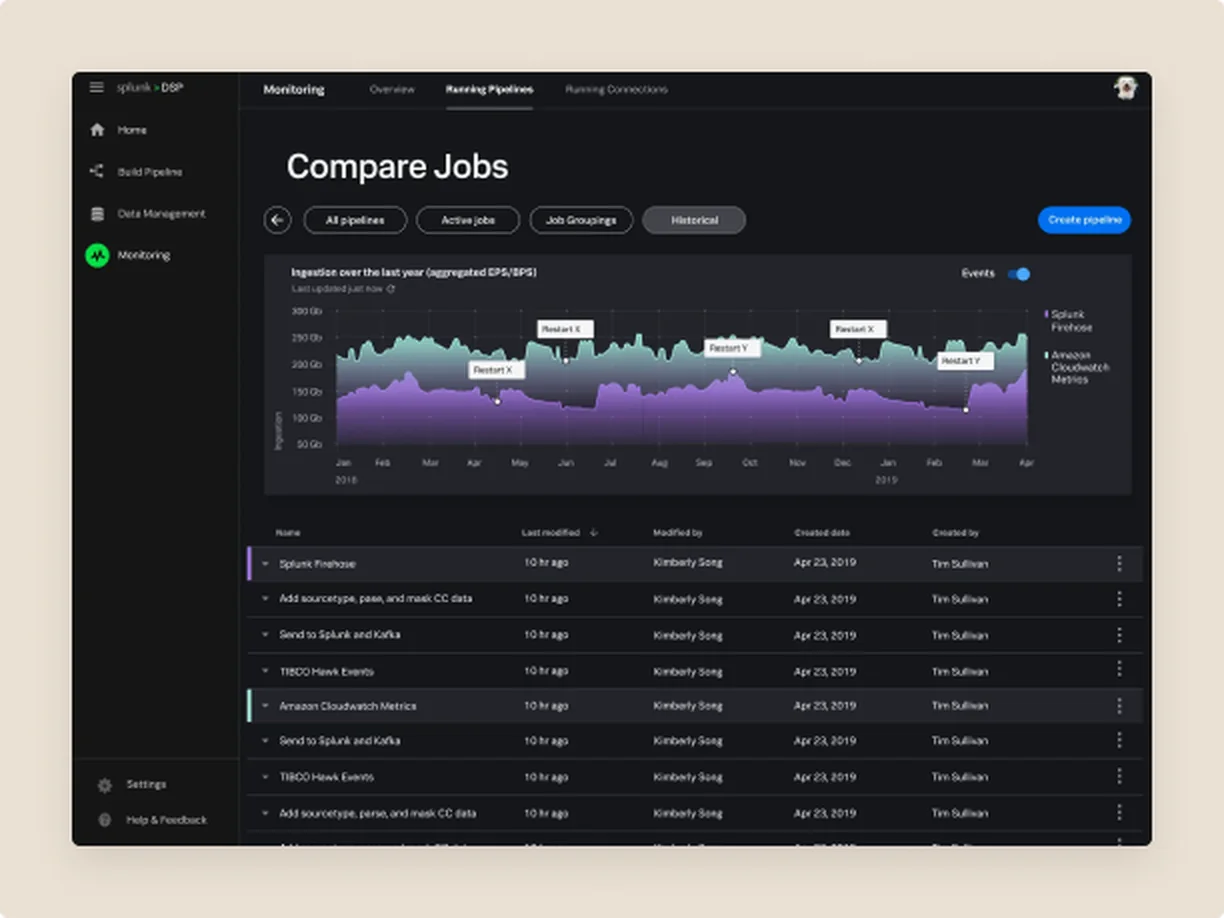The image size is (1224, 918).
Task: Open more options for first Add sourcetype row
Action: tap(1119, 599)
